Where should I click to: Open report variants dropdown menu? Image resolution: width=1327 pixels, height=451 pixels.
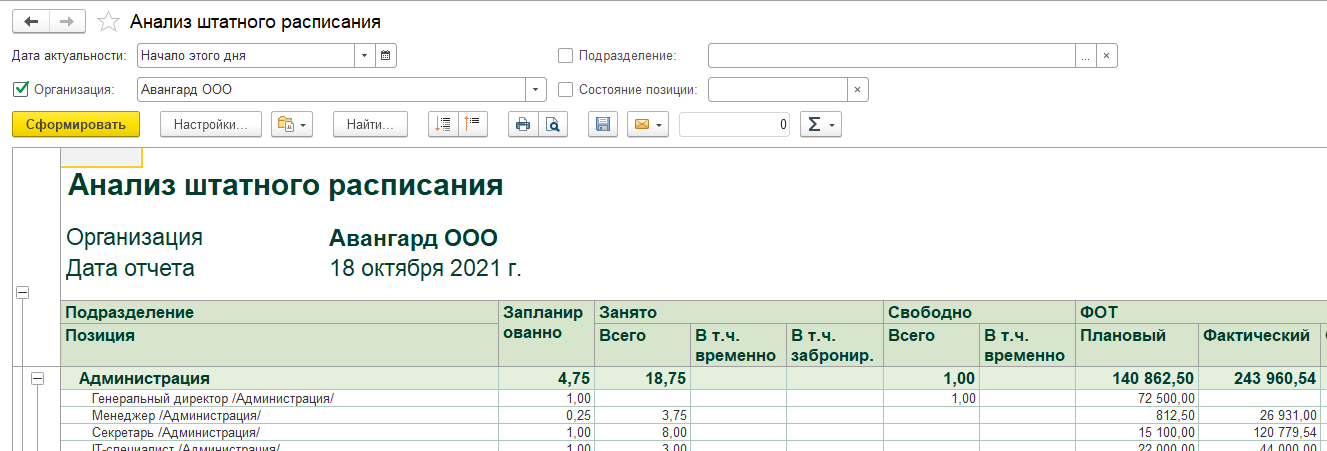[293, 125]
